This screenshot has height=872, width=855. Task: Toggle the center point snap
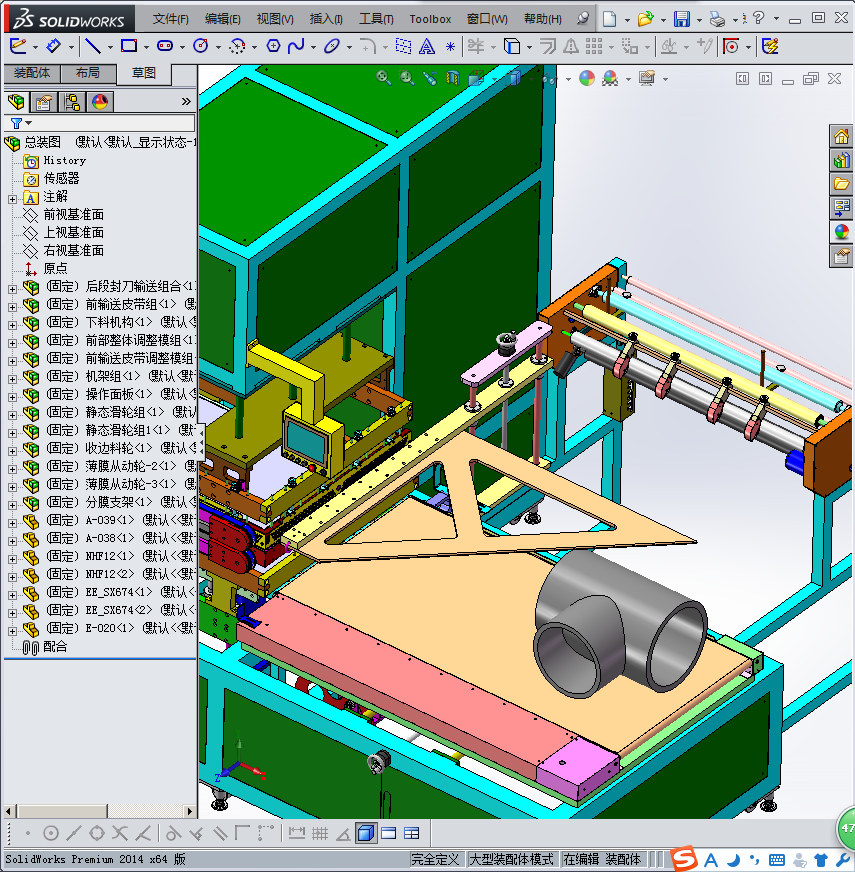51,833
